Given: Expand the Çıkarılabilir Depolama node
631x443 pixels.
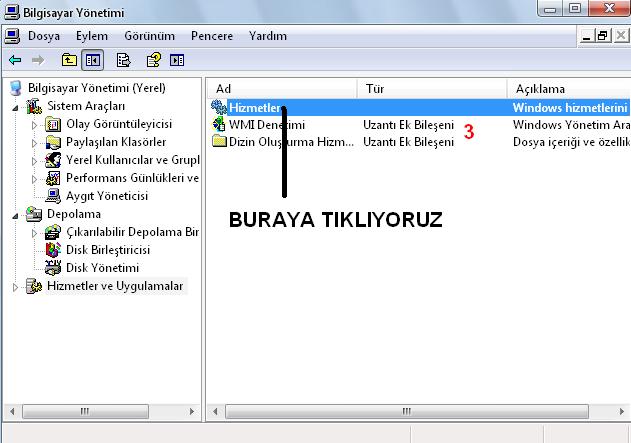Looking at the screenshot, I should (x=35, y=233).
